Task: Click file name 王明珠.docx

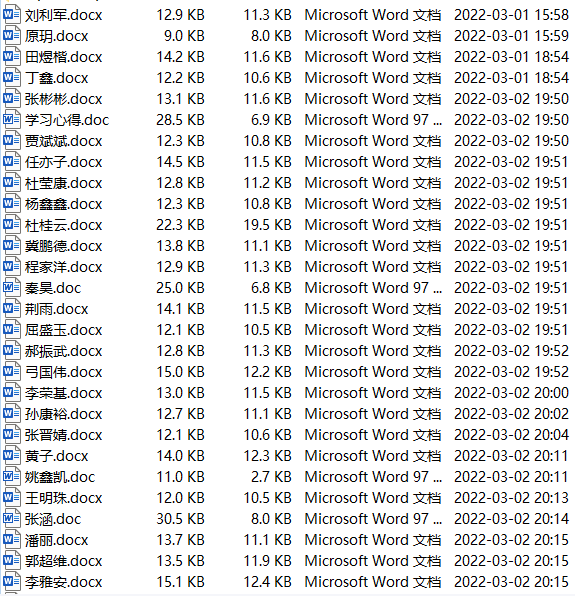Action: 63,498
